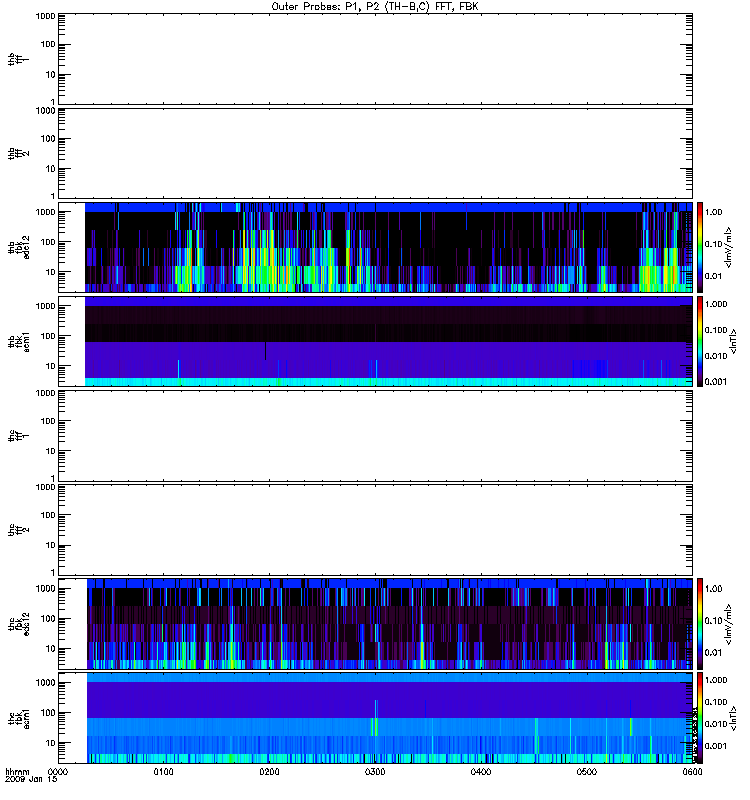Click "1.00" on the thb edc12 color scale

(713, 212)
